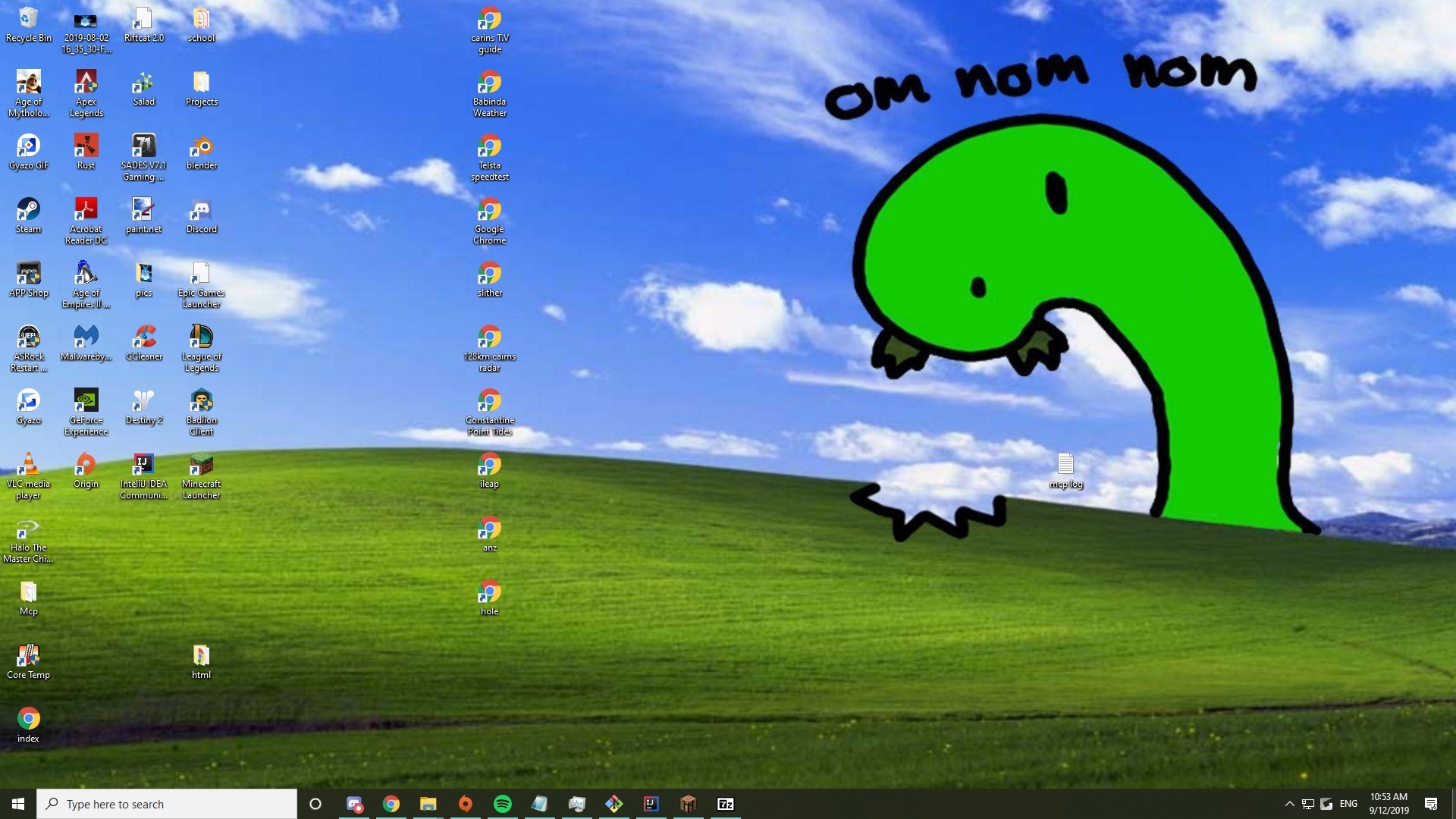Click the Origin taskbar icon
This screenshot has height=819, width=1456.
465,804
